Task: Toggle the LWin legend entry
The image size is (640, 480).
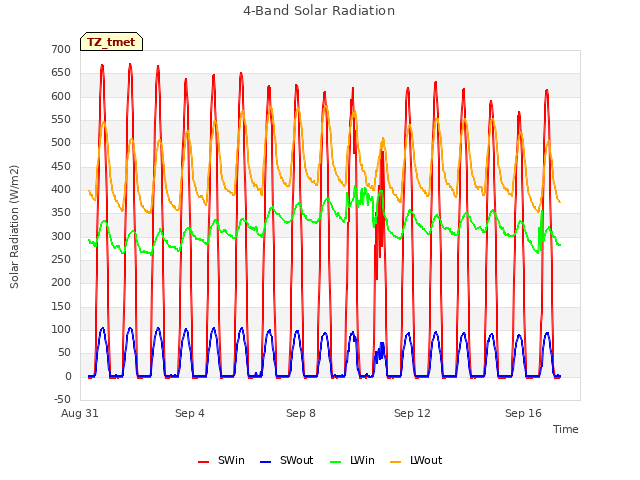Action: tap(352, 460)
